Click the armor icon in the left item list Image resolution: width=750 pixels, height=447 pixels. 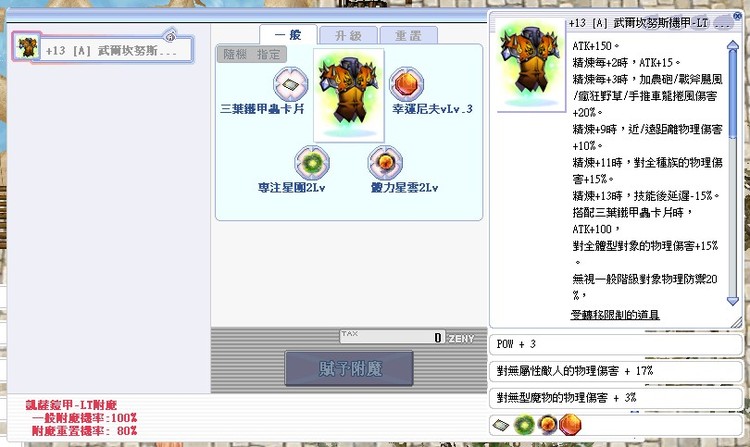point(26,47)
